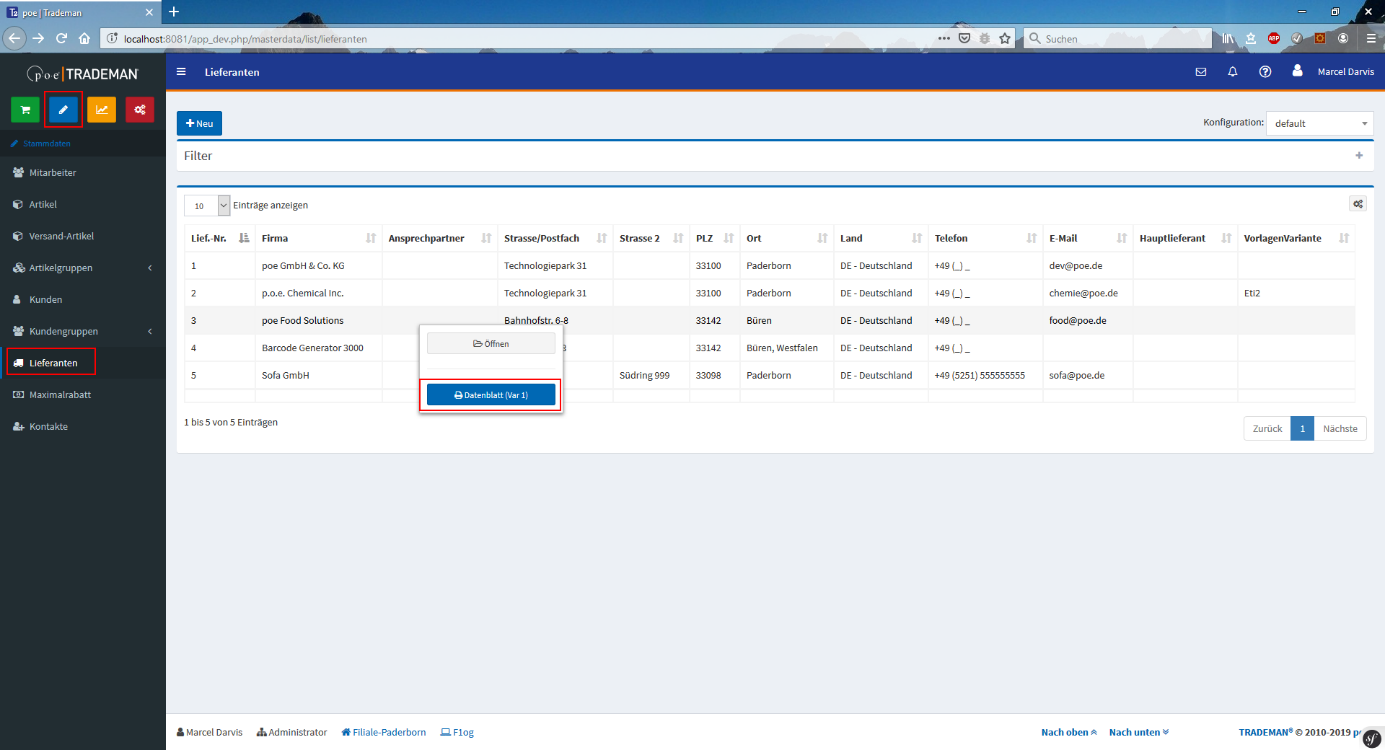
Task: Click the green shopping cart module icon
Action: point(25,110)
